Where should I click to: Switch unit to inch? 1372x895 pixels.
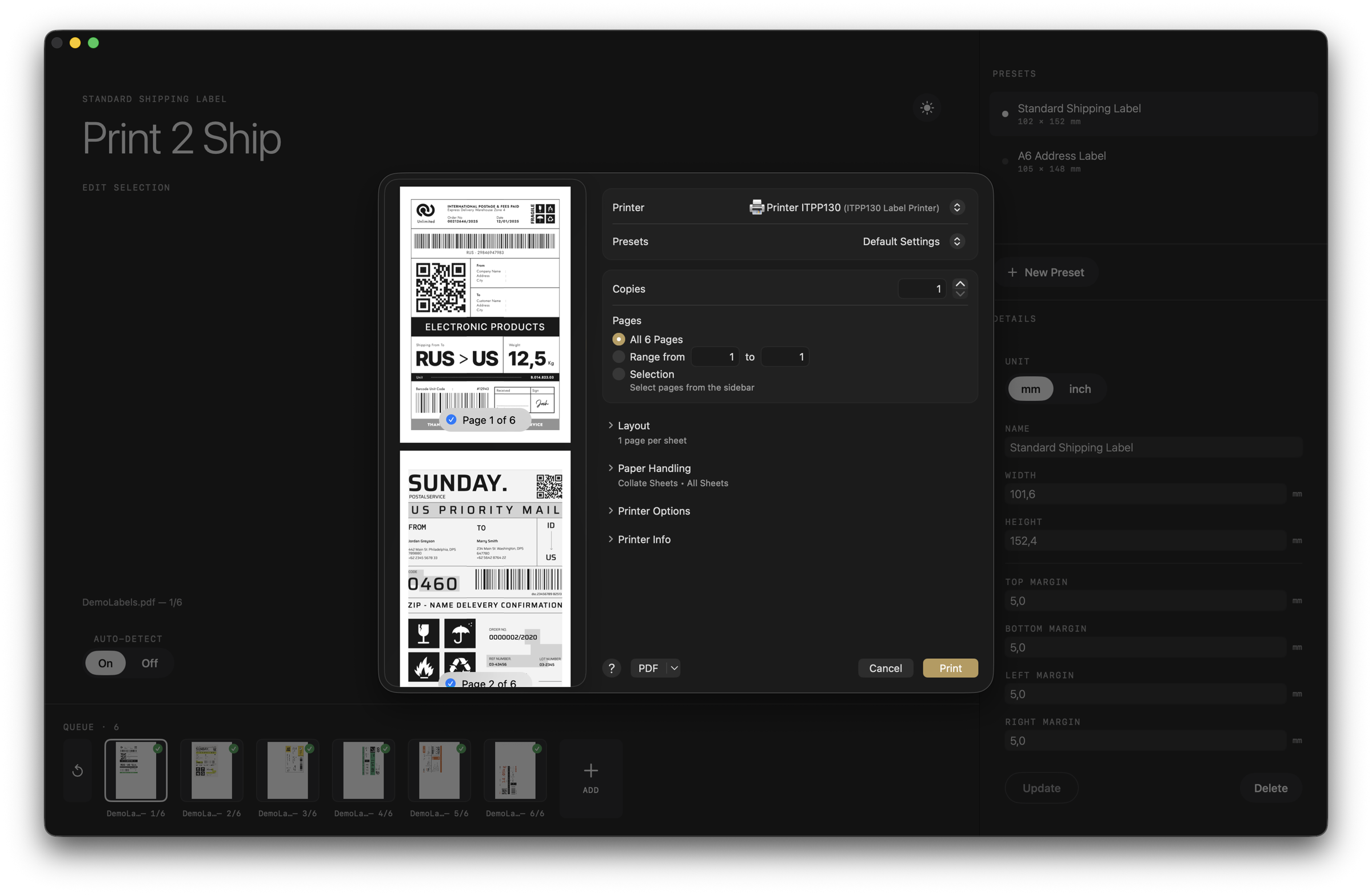1080,389
